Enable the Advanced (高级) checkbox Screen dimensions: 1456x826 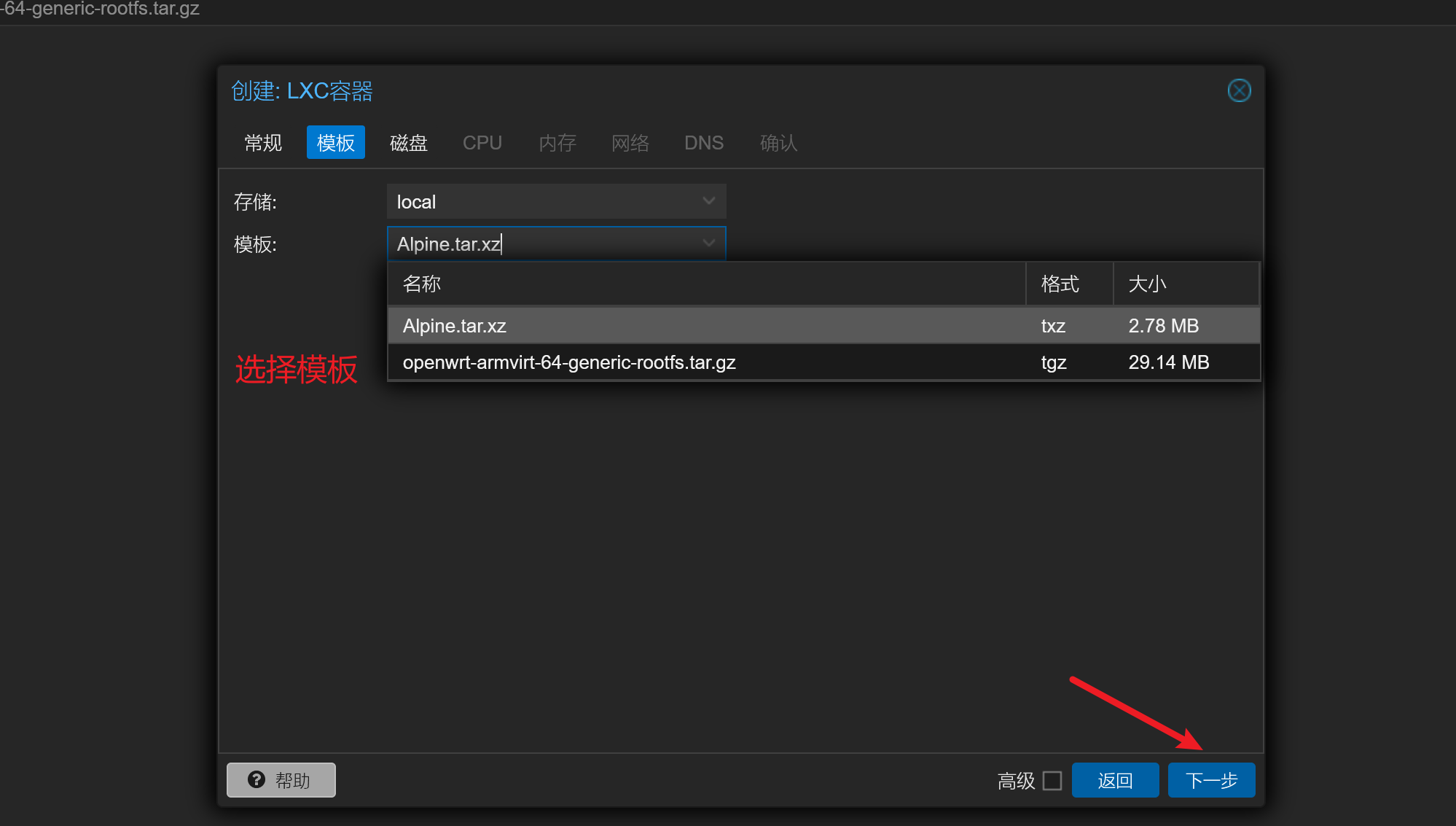[1052, 780]
